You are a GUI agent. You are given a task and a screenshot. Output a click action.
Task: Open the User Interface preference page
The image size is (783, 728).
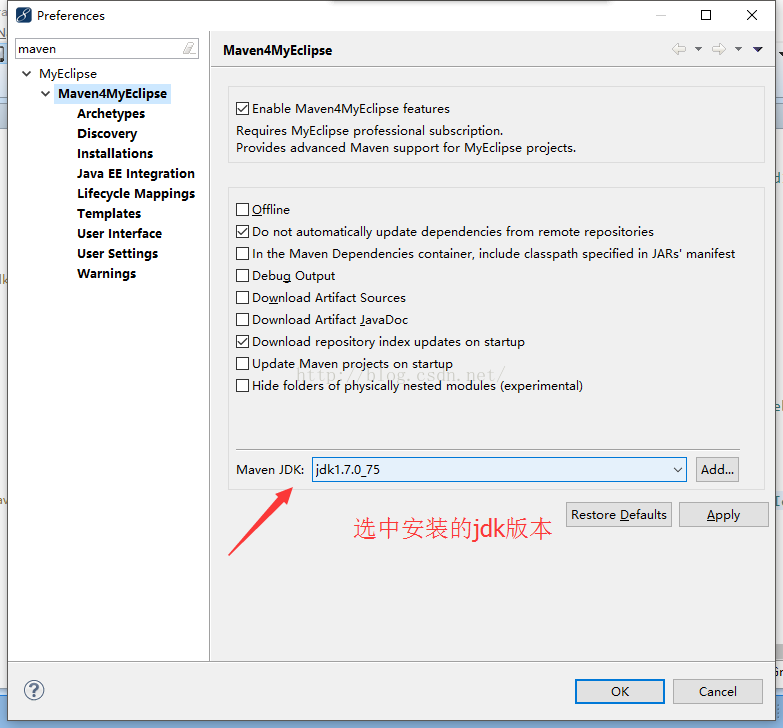(119, 233)
